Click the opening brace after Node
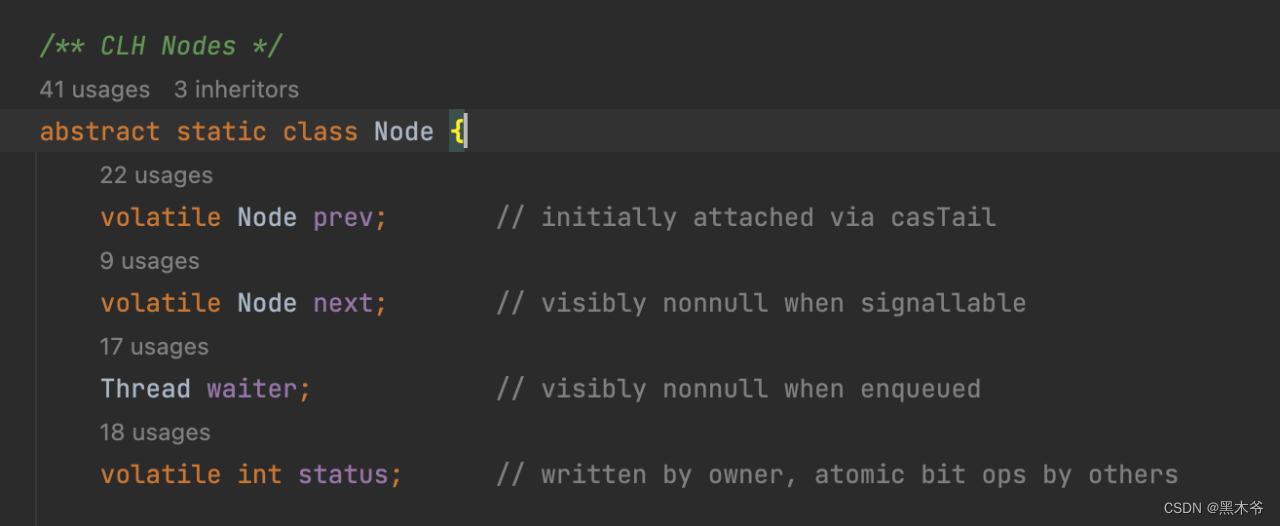The height and width of the screenshot is (526, 1280). click(x=456, y=131)
